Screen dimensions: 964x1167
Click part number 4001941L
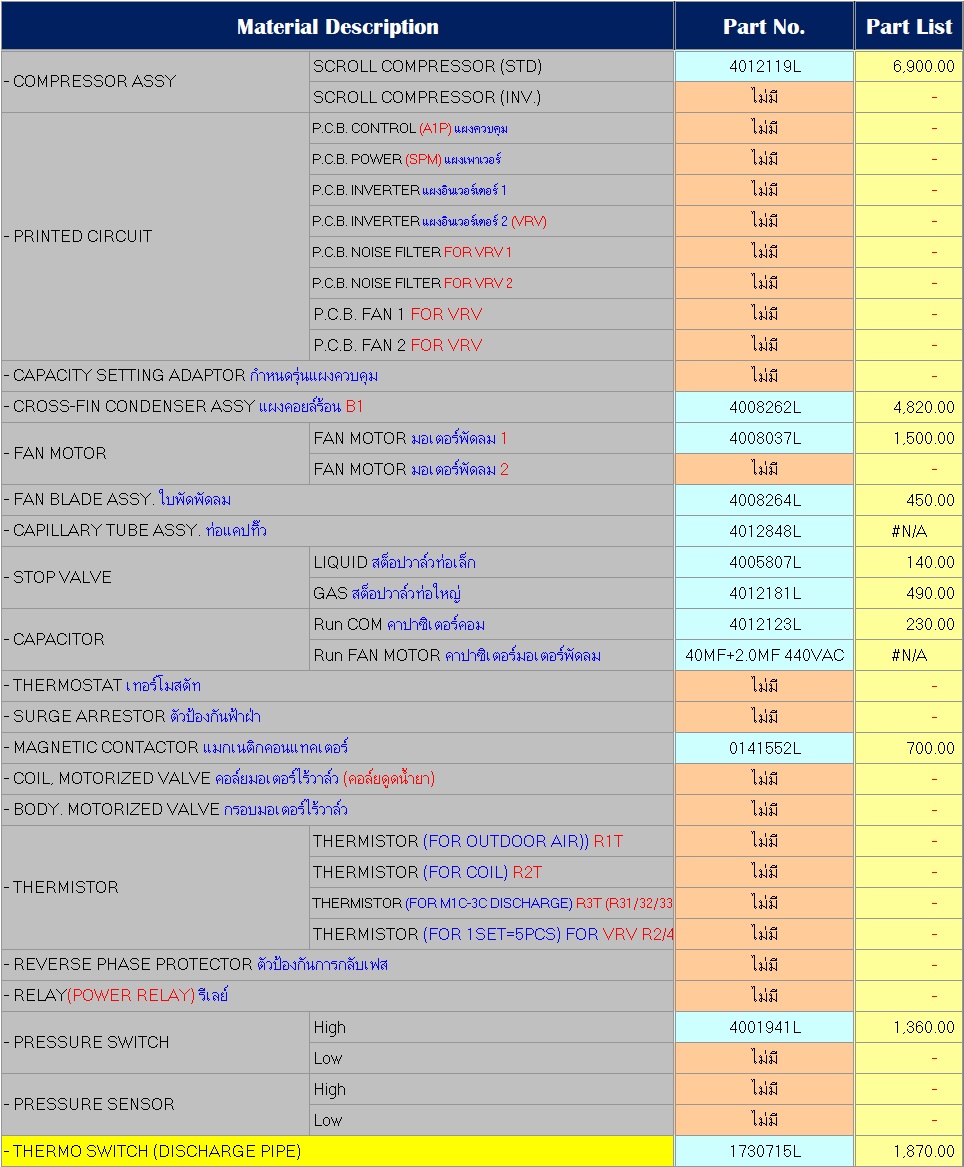click(x=764, y=1028)
